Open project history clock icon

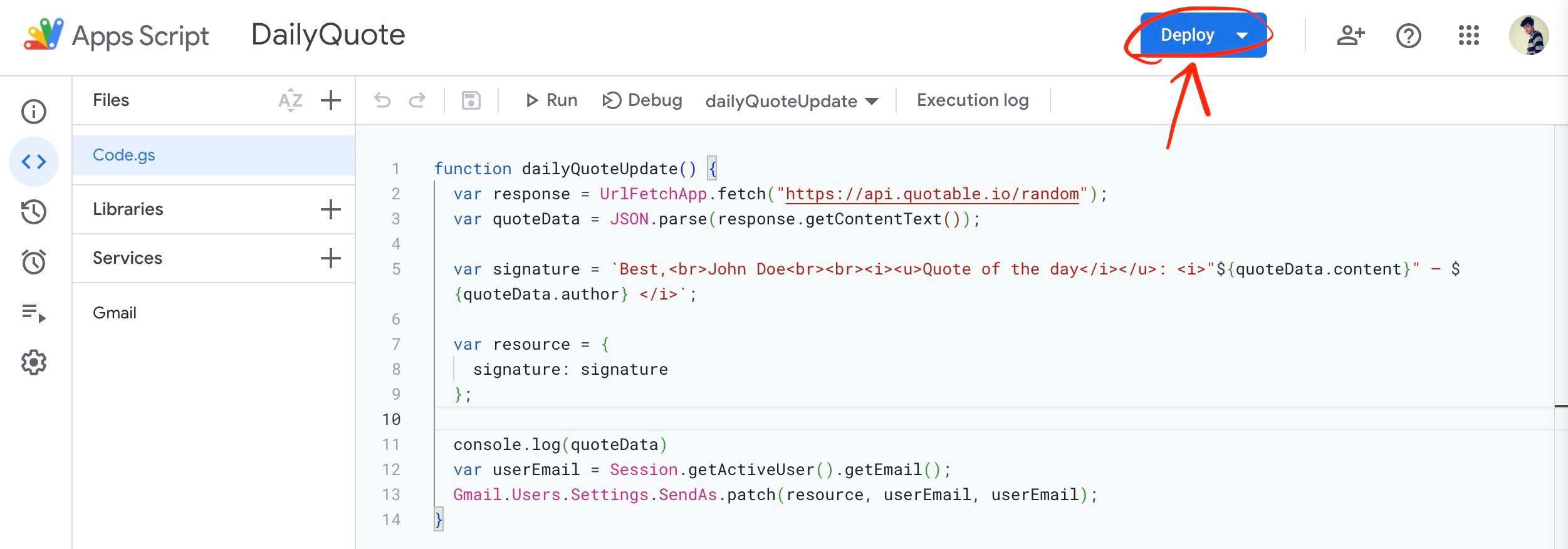[34, 212]
